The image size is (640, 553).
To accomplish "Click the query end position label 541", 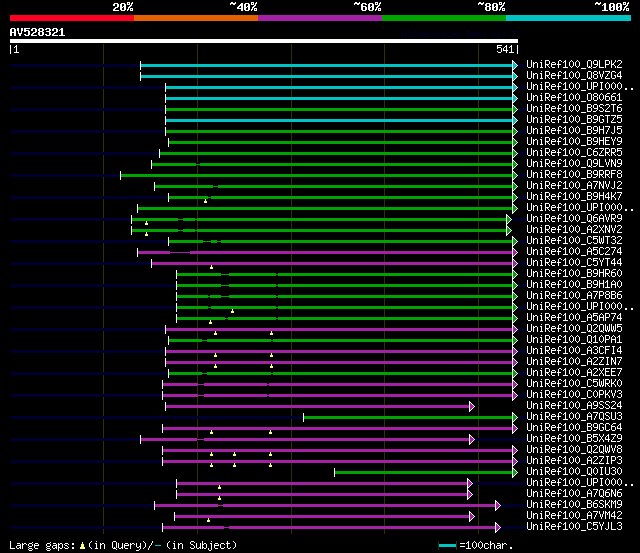I will 505,49.
